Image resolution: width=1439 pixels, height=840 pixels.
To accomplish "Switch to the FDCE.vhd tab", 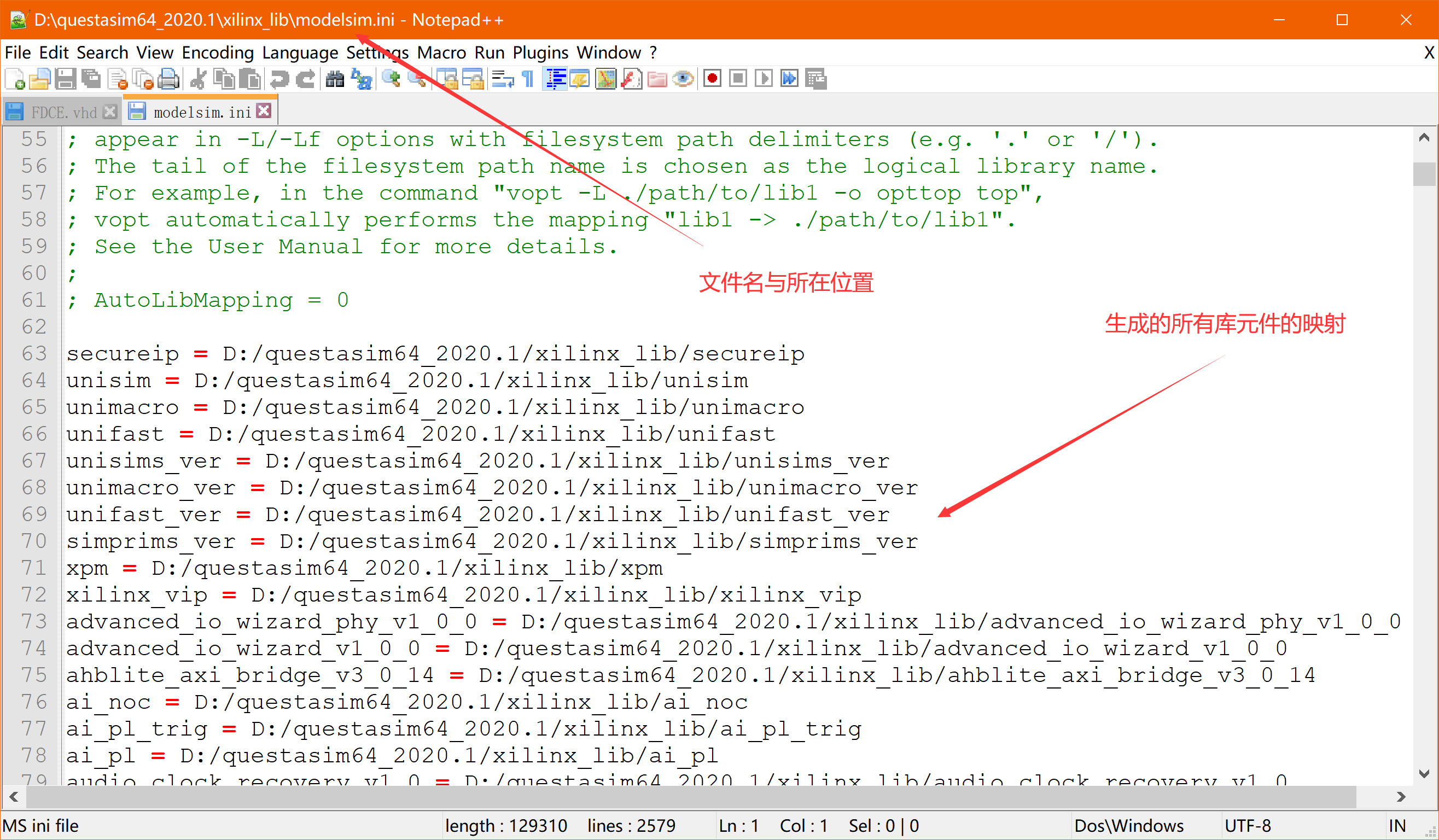I will click(x=63, y=113).
